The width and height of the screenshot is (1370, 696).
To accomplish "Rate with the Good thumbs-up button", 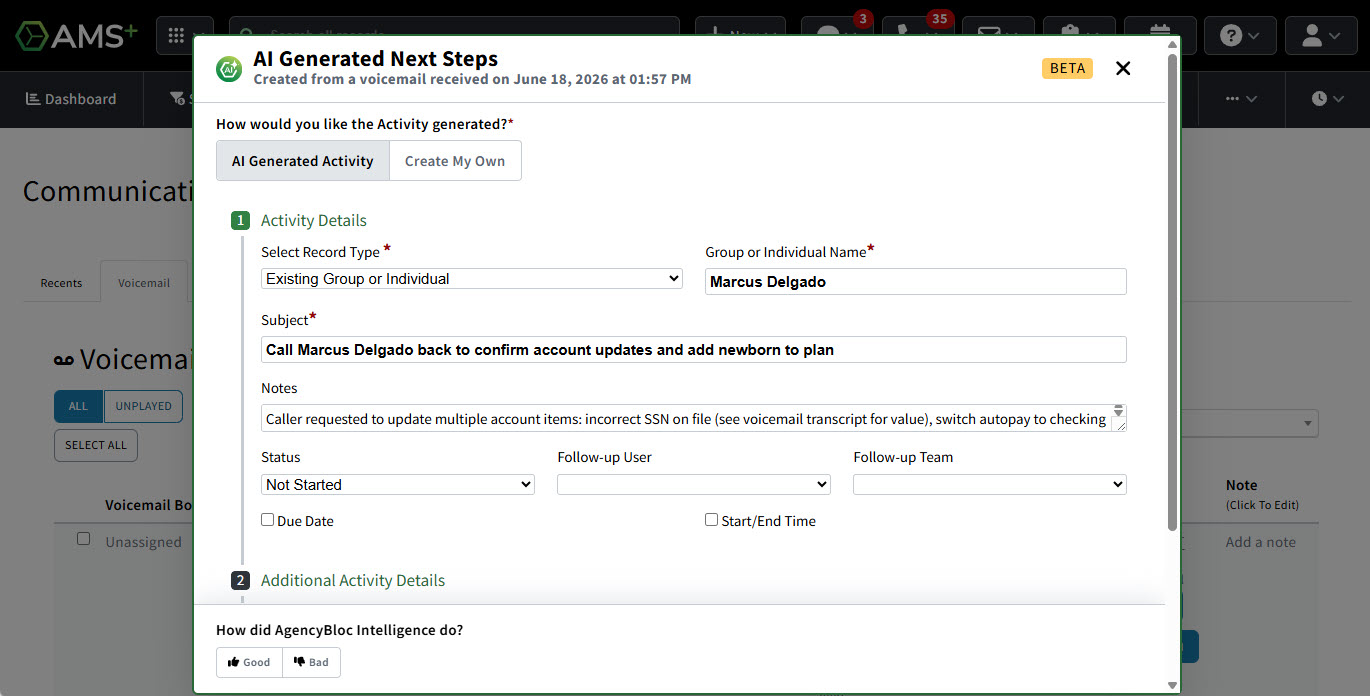I will click(x=249, y=662).
